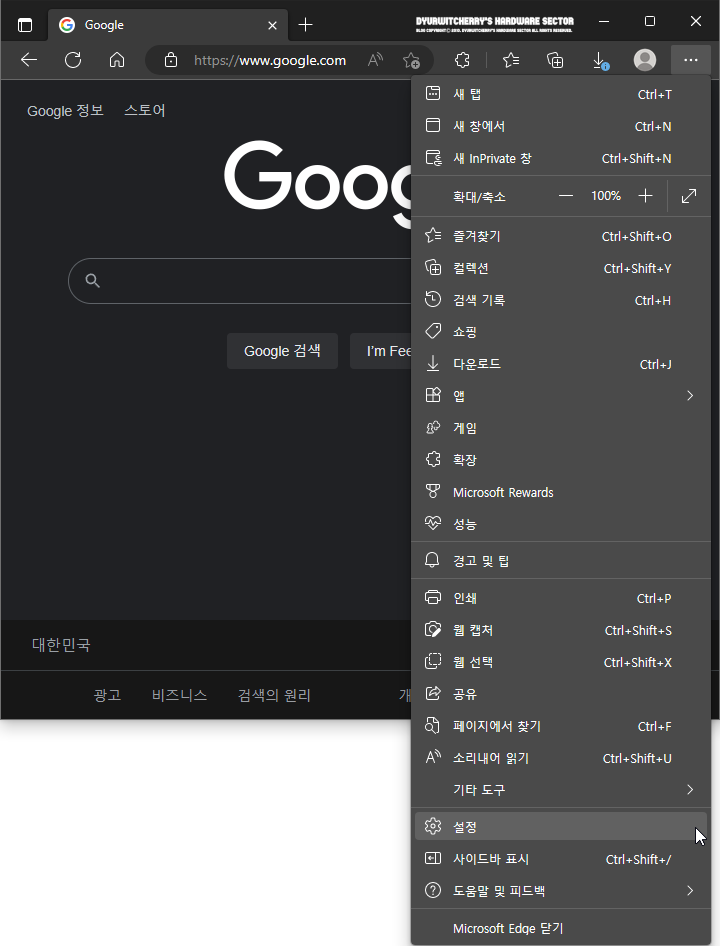Select 소리내어 읽기 menu entry

point(561,758)
